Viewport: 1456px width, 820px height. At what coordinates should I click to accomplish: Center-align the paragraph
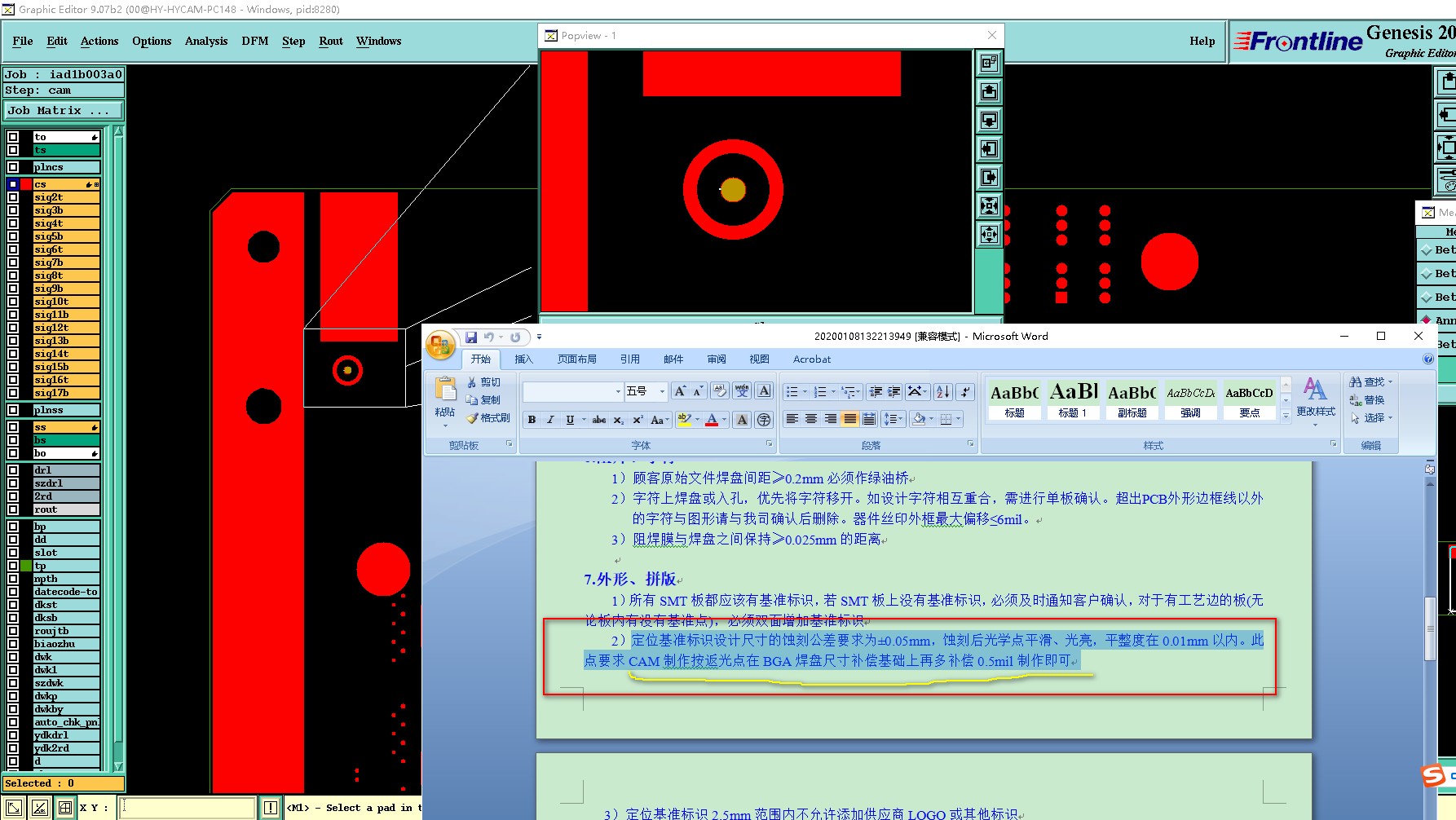(x=811, y=419)
